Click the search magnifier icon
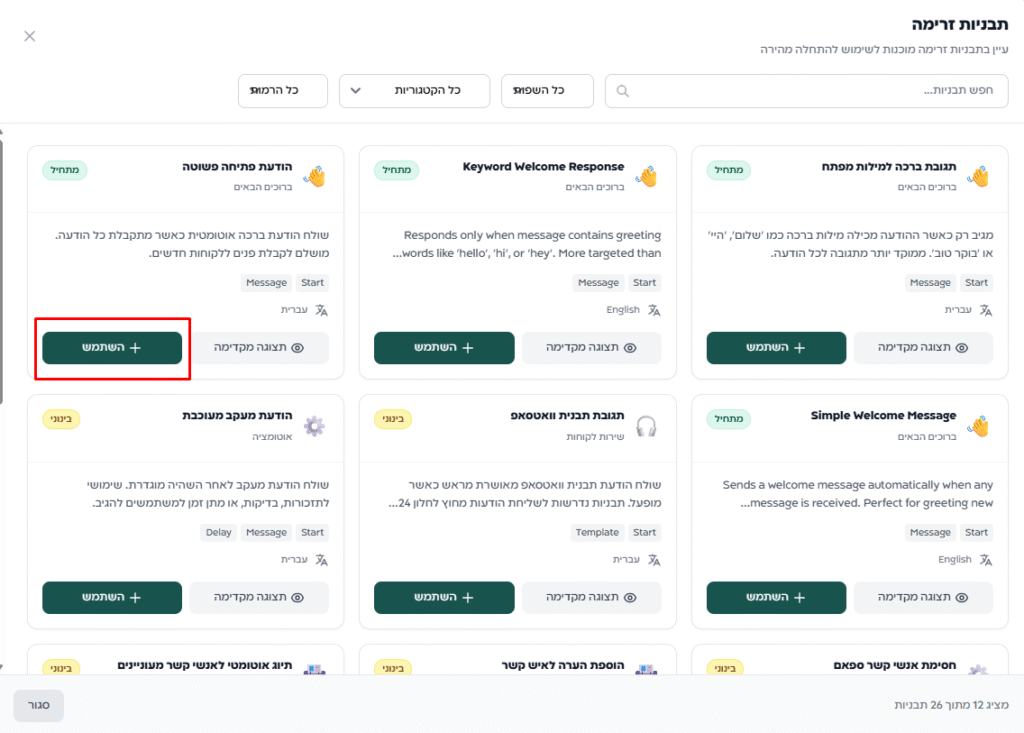Viewport: 1024px width, 733px height. coord(623,91)
